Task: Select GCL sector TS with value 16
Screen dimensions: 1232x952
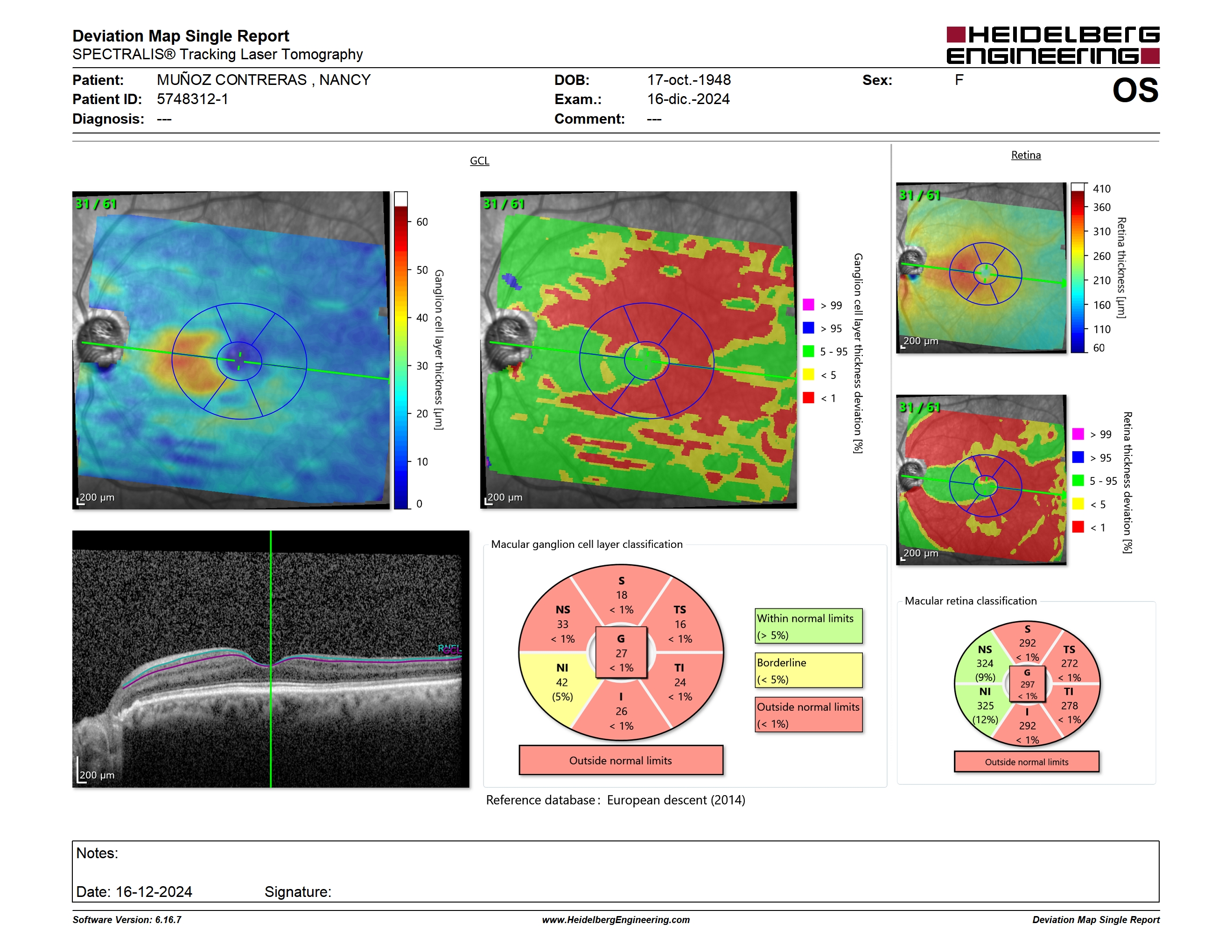Action: (x=680, y=624)
